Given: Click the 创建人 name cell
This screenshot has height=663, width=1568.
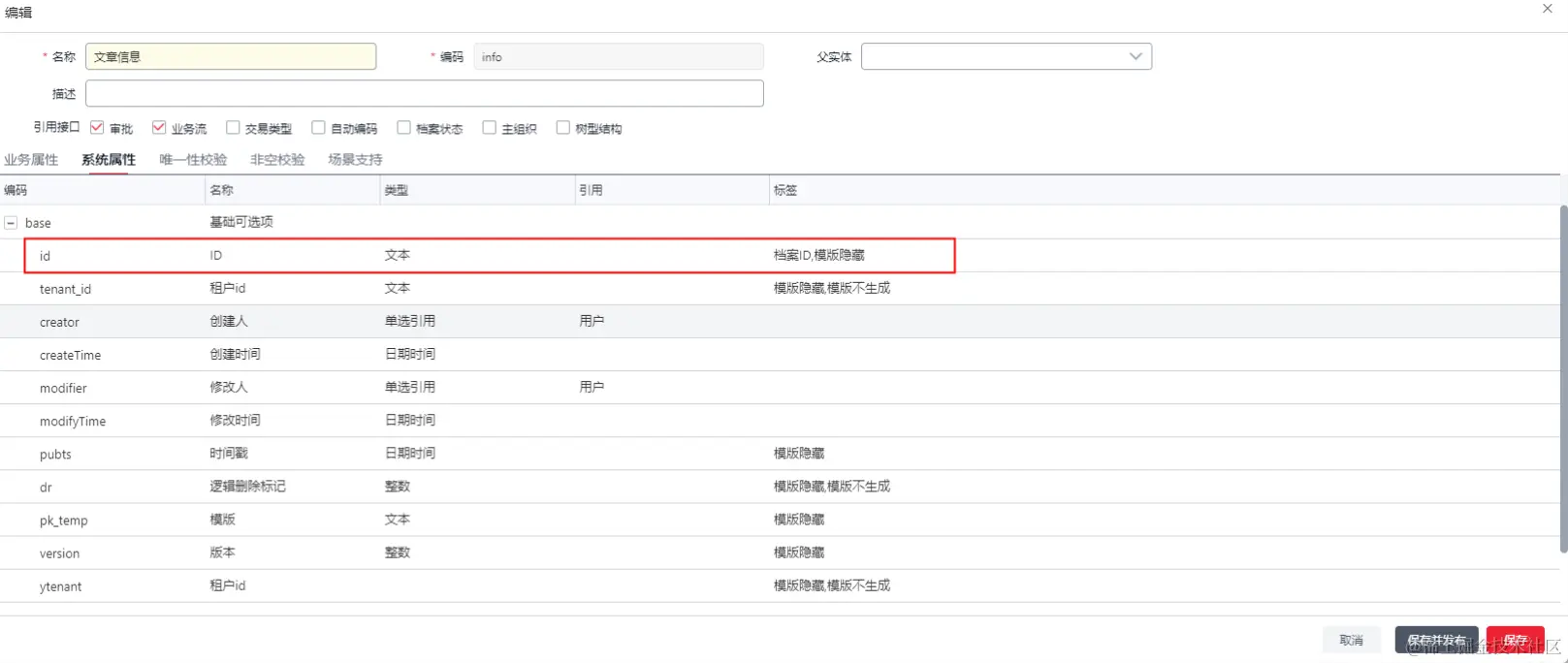Looking at the screenshot, I should (229, 321).
